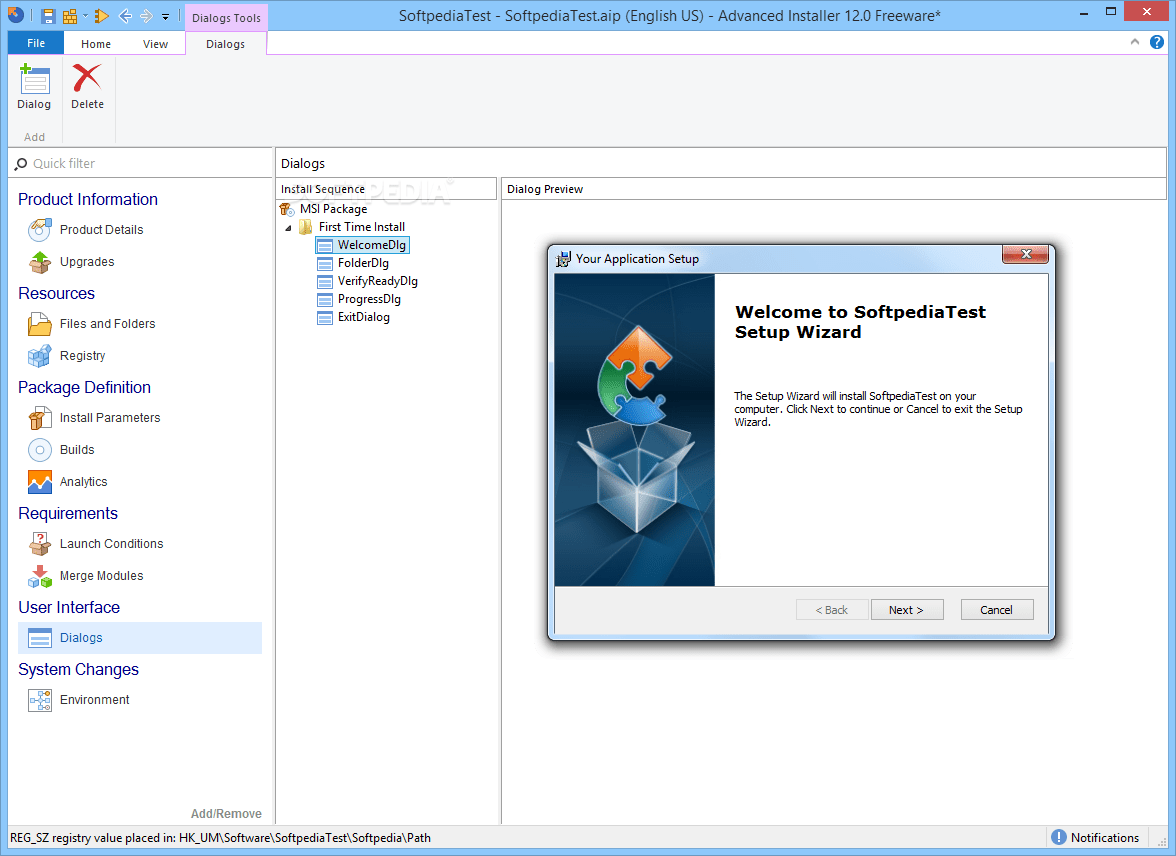Open the File menu

(35, 43)
